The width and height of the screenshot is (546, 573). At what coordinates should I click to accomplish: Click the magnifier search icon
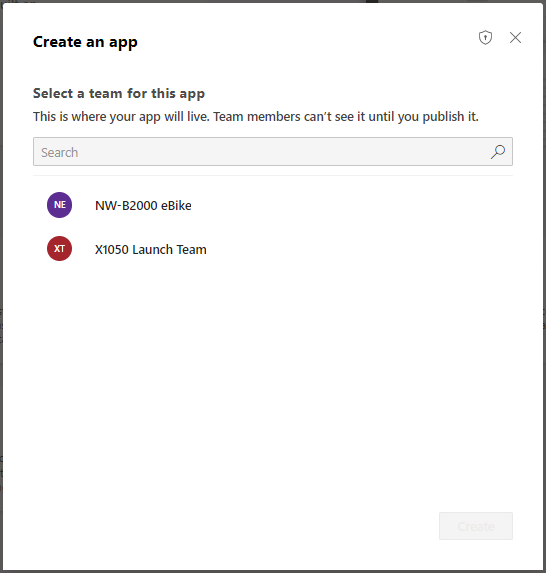[498, 152]
